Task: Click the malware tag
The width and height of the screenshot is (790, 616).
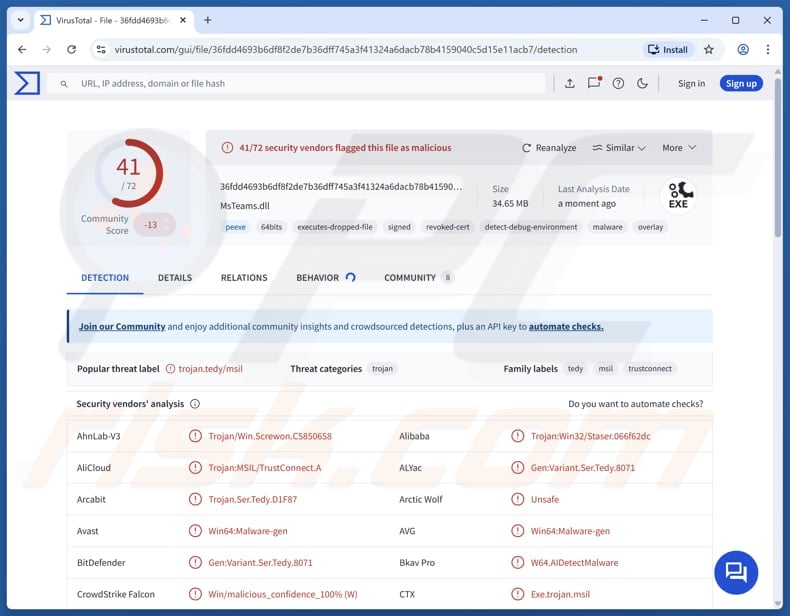Action: (x=608, y=227)
